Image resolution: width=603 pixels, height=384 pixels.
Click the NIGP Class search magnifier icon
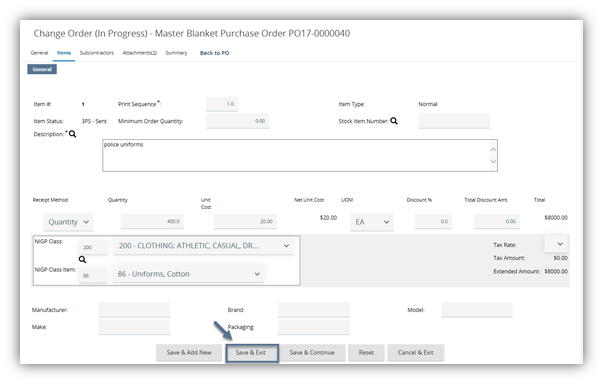(82, 259)
